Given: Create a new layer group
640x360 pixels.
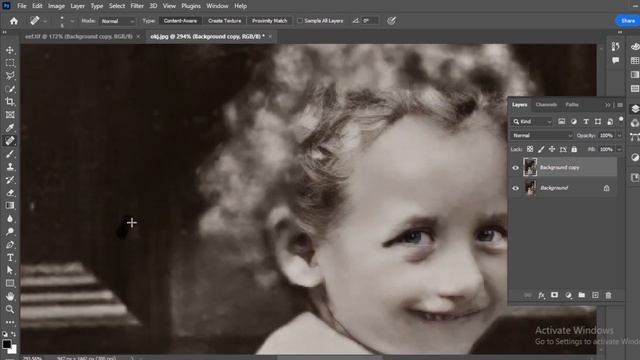Looking at the screenshot, I should pos(582,295).
